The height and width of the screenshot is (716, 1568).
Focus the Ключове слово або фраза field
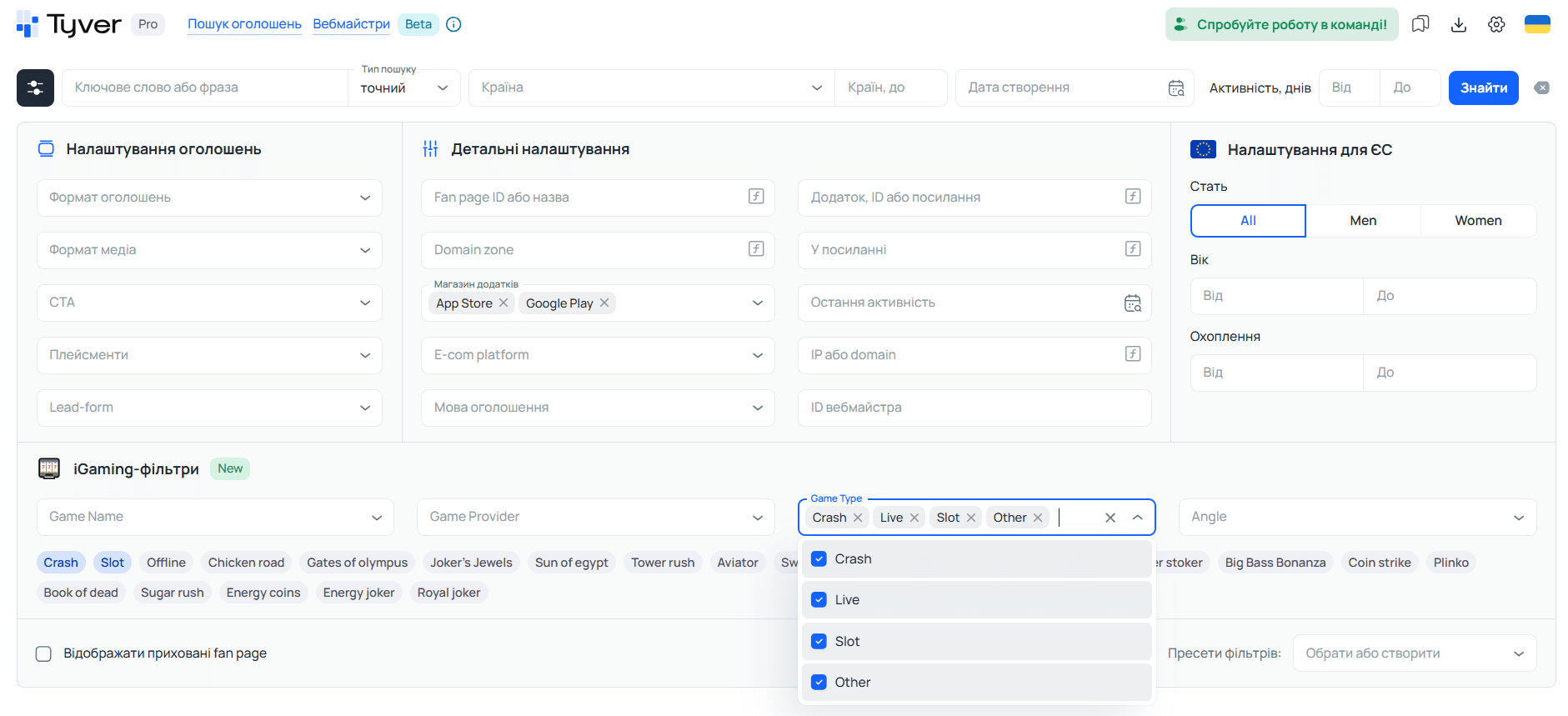pyautogui.click(x=205, y=88)
